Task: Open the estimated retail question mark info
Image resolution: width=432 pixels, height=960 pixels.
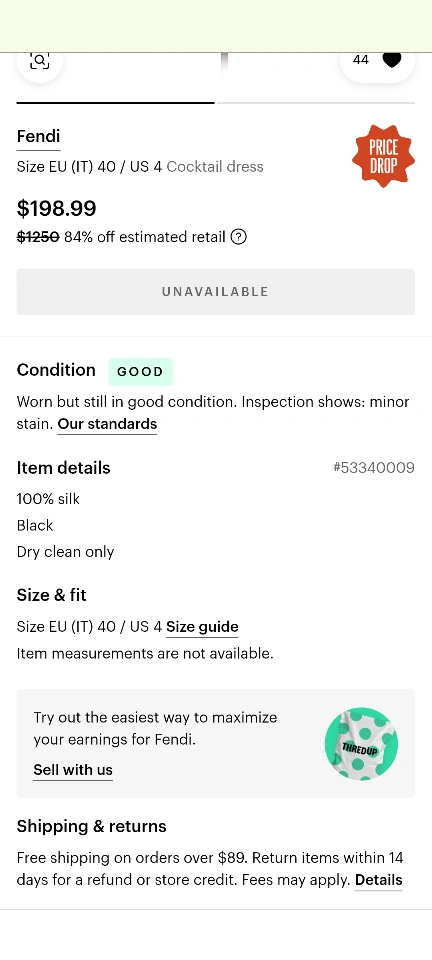Action: [x=239, y=237]
